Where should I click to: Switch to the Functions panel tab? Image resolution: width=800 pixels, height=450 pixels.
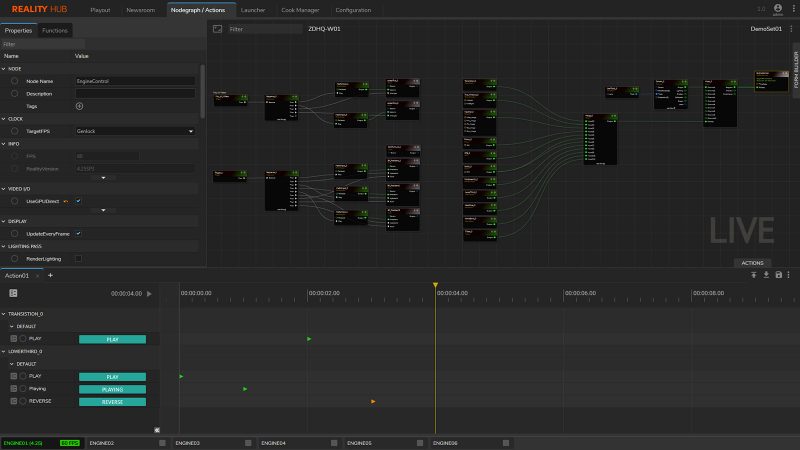pyautogui.click(x=55, y=31)
